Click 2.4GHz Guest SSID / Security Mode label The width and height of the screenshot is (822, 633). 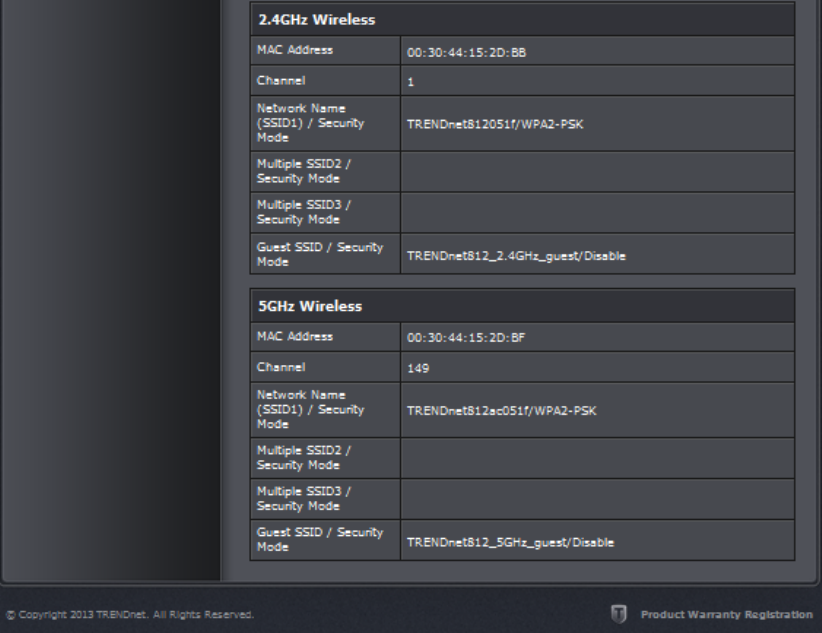pyautogui.click(x=320, y=254)
